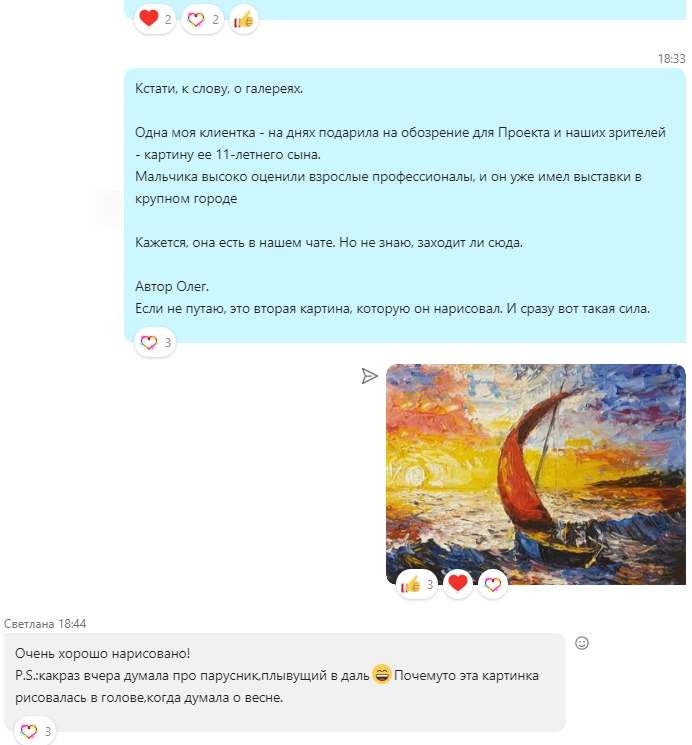Click thumbs up reaction under the painting
The image size is (692, 745).
417,584
